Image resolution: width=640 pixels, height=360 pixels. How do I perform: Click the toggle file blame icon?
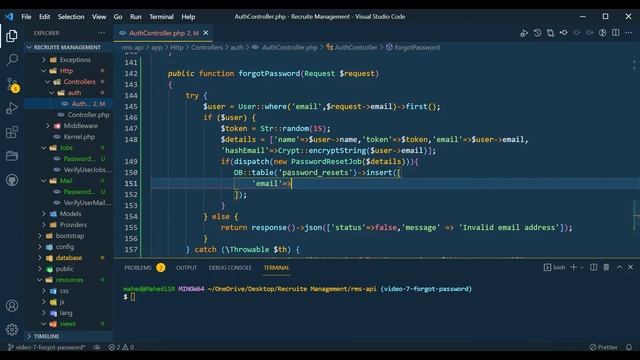point(563,33)
